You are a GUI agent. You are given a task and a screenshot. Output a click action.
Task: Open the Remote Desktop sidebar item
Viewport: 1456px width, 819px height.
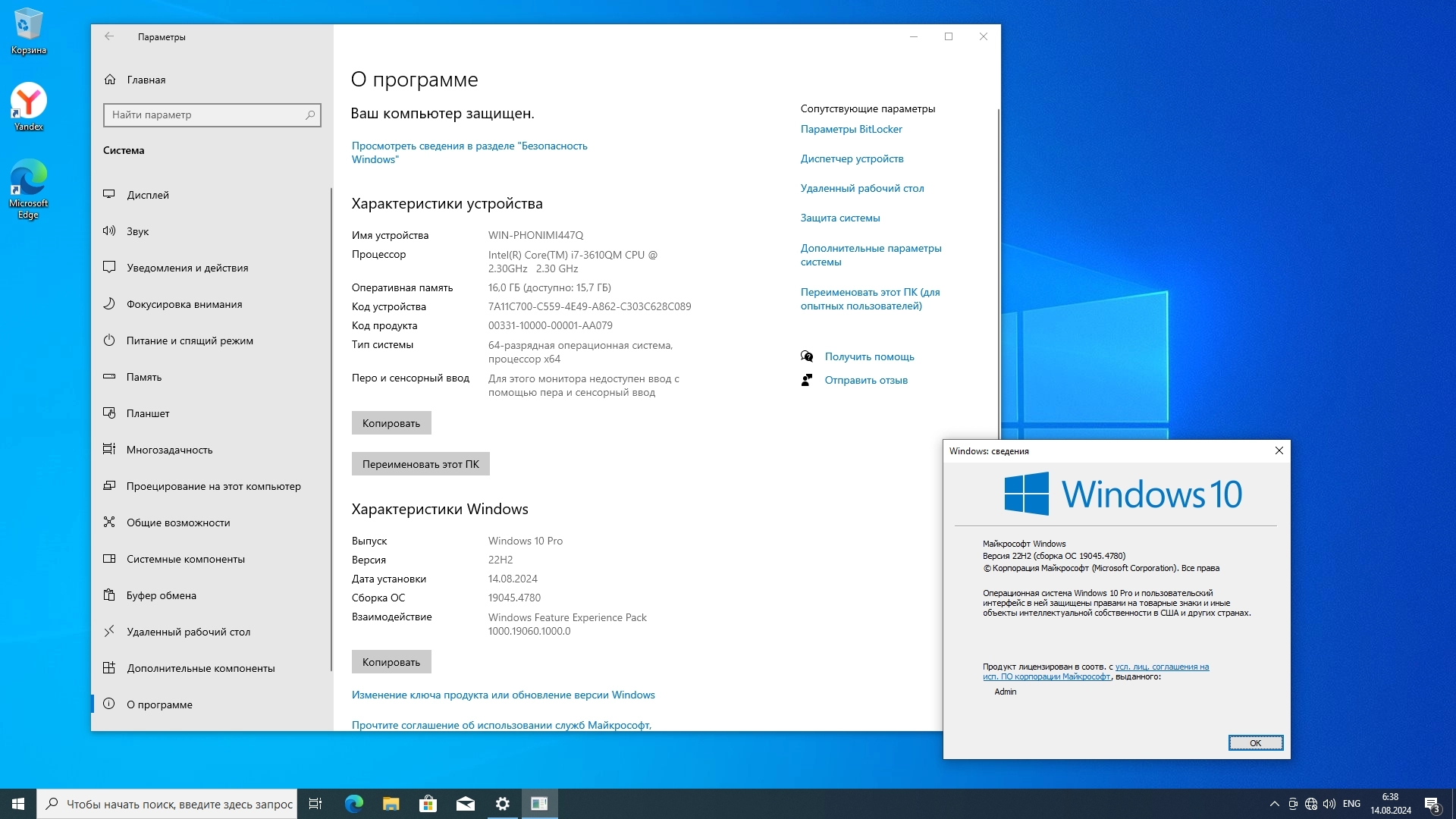point(188,632)
